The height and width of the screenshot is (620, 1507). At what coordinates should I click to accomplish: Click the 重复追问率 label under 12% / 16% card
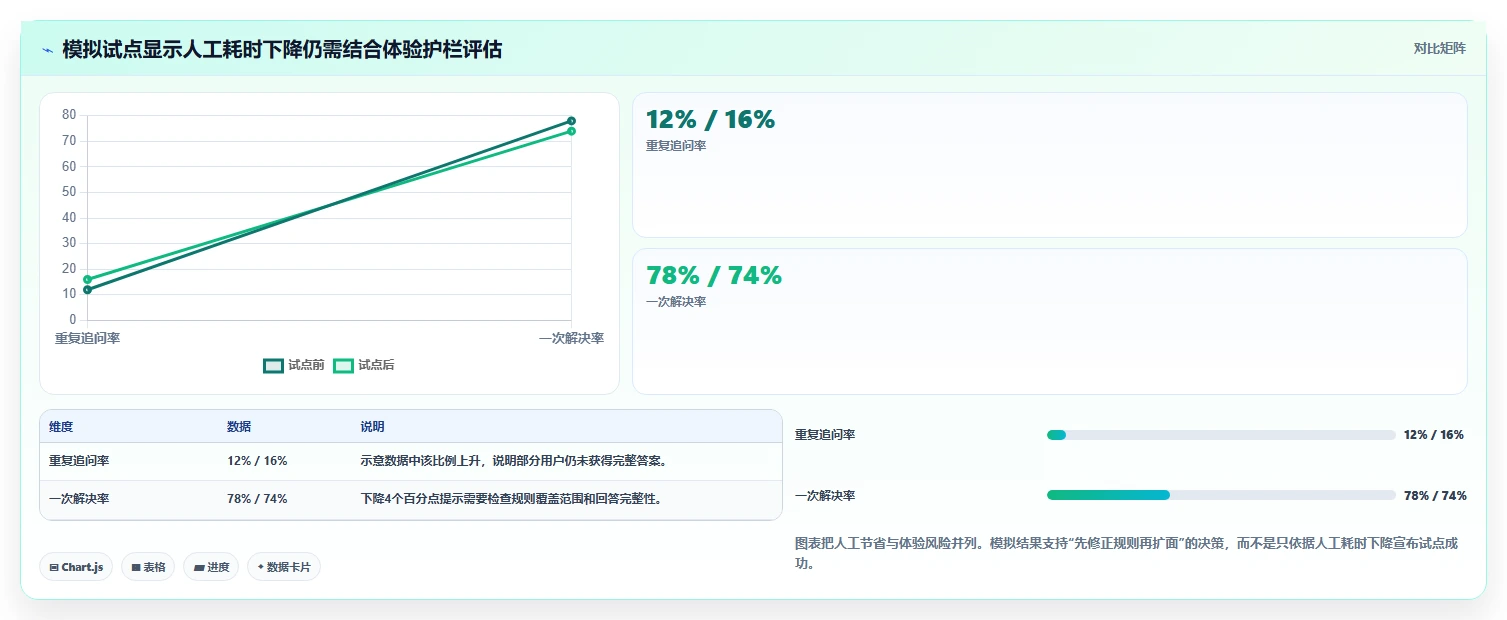click(676, 146)
